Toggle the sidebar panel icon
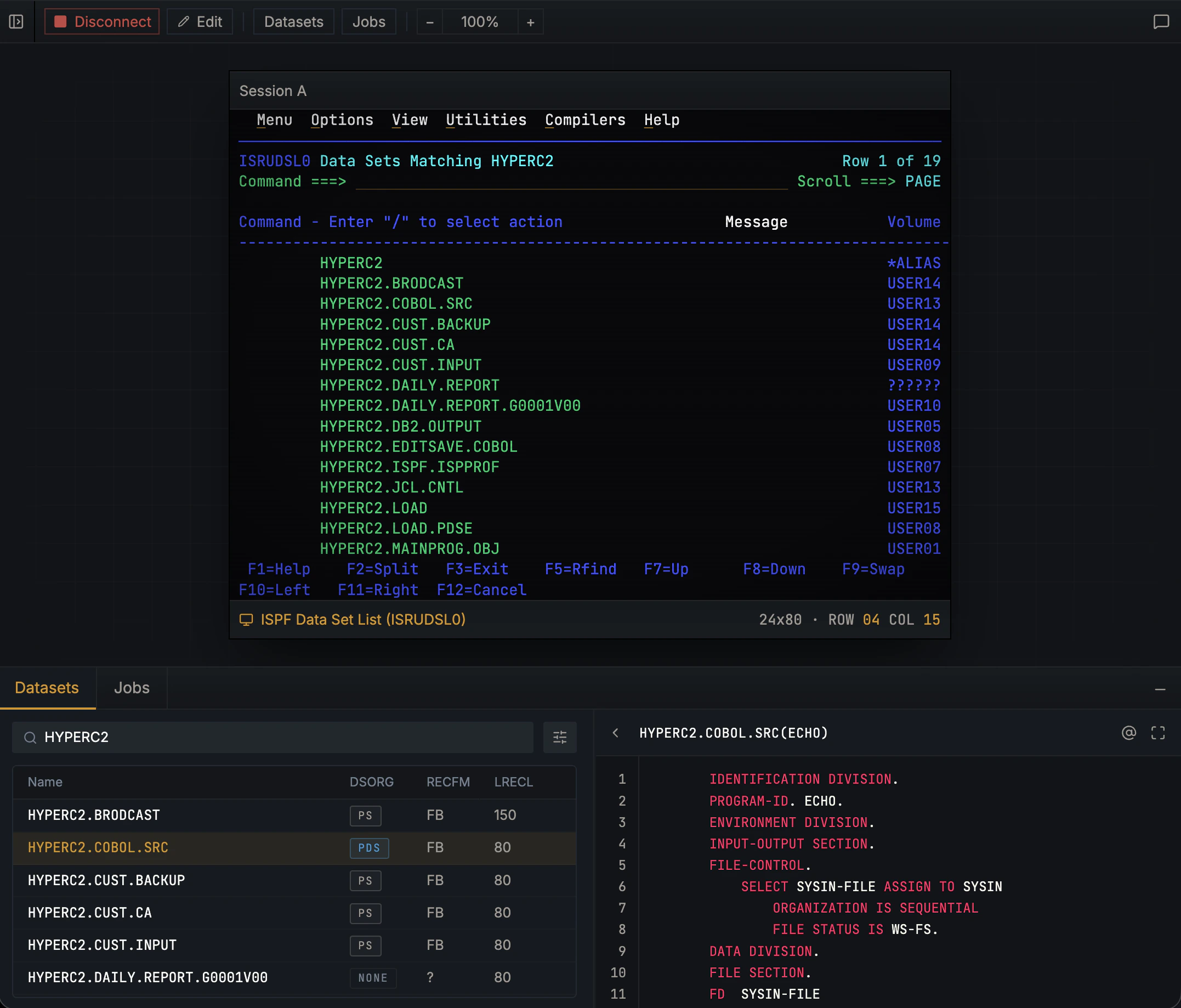This screenshot has width=1181, height=1008. click(x=16, y=22)
